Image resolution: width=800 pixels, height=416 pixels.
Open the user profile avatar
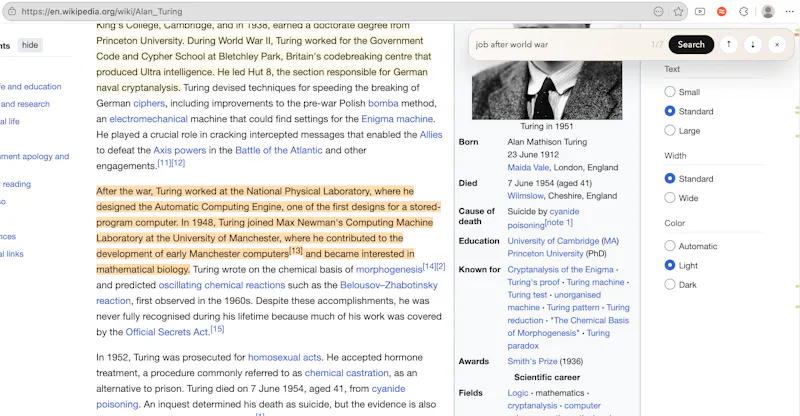(x=768, y=11)
